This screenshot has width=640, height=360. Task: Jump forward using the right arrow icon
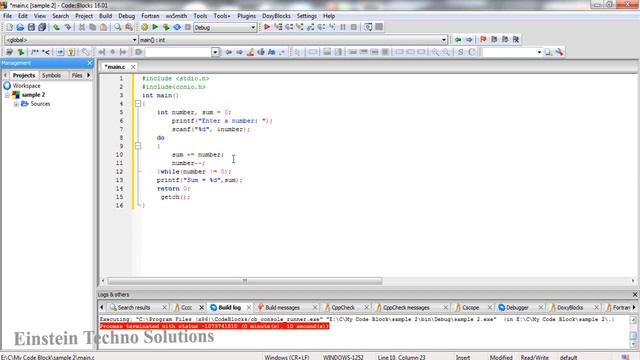coord(469,40)
